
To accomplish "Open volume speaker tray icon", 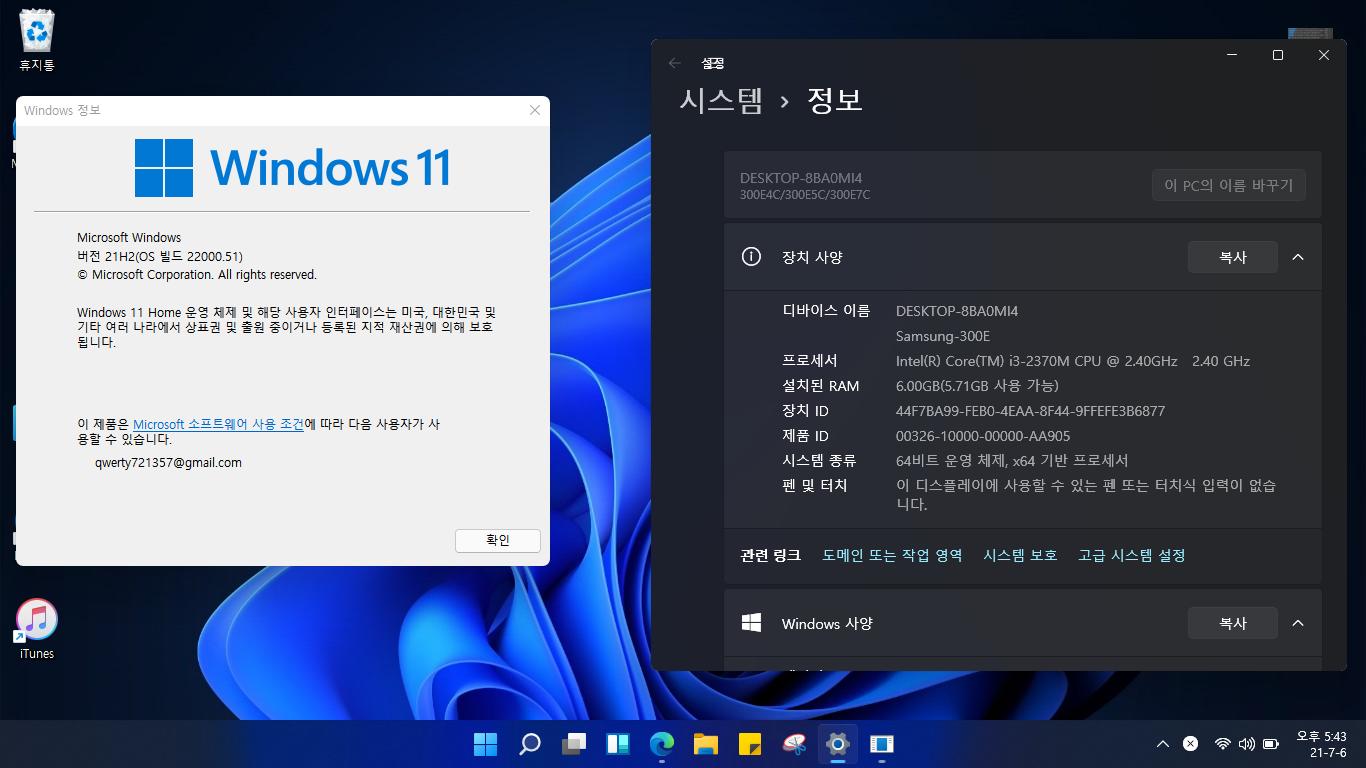I will click(x=1246, y=744).
